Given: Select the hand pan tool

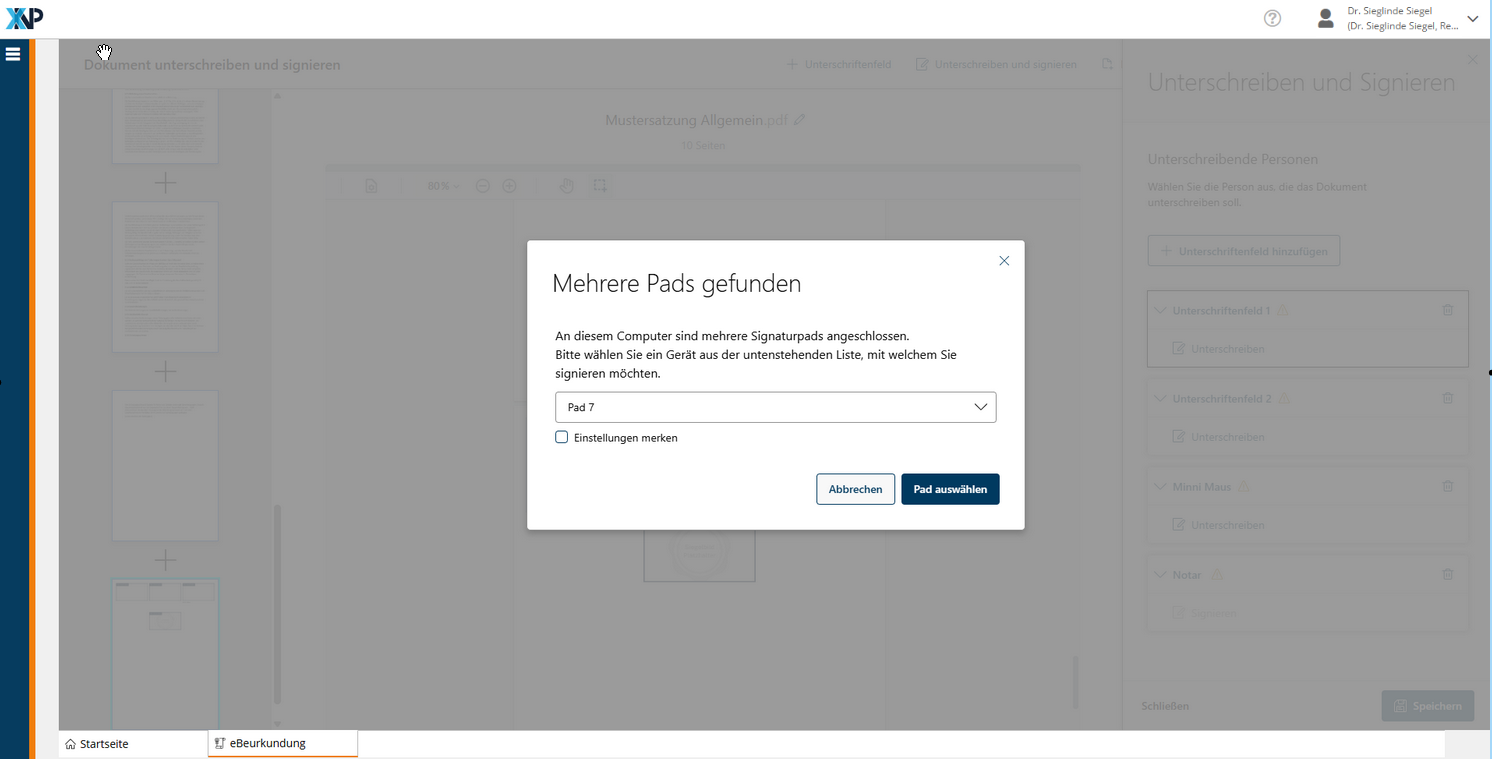Looking at the screenshot, I should pyautogui.click(x=566, y=186).
